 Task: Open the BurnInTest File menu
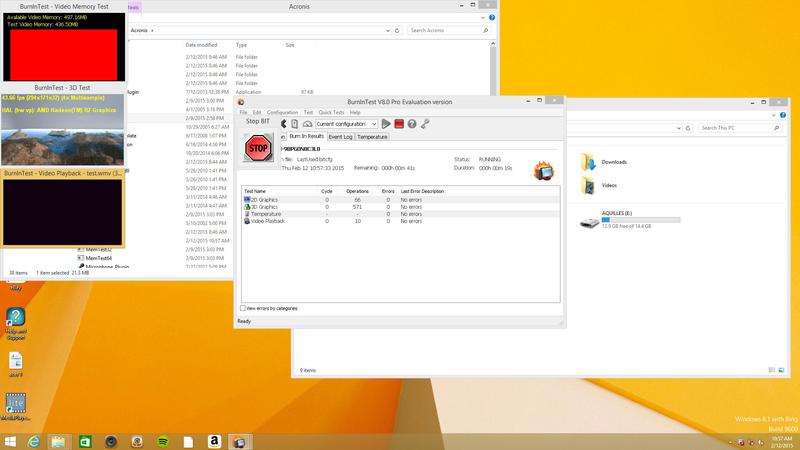coord(243,112)
